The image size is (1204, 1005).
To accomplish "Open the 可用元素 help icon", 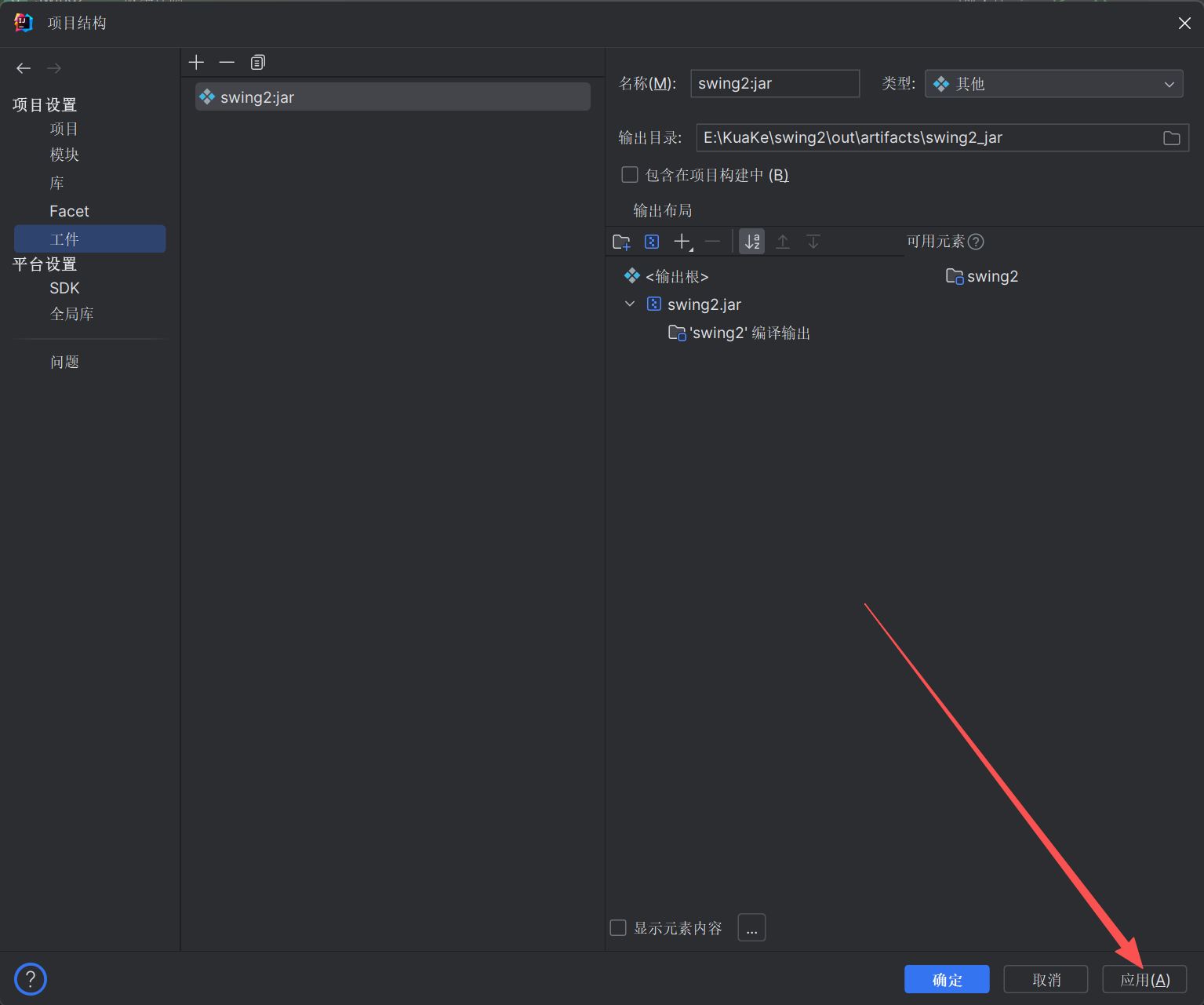I will pyautogui.click(x=977, y=241).
